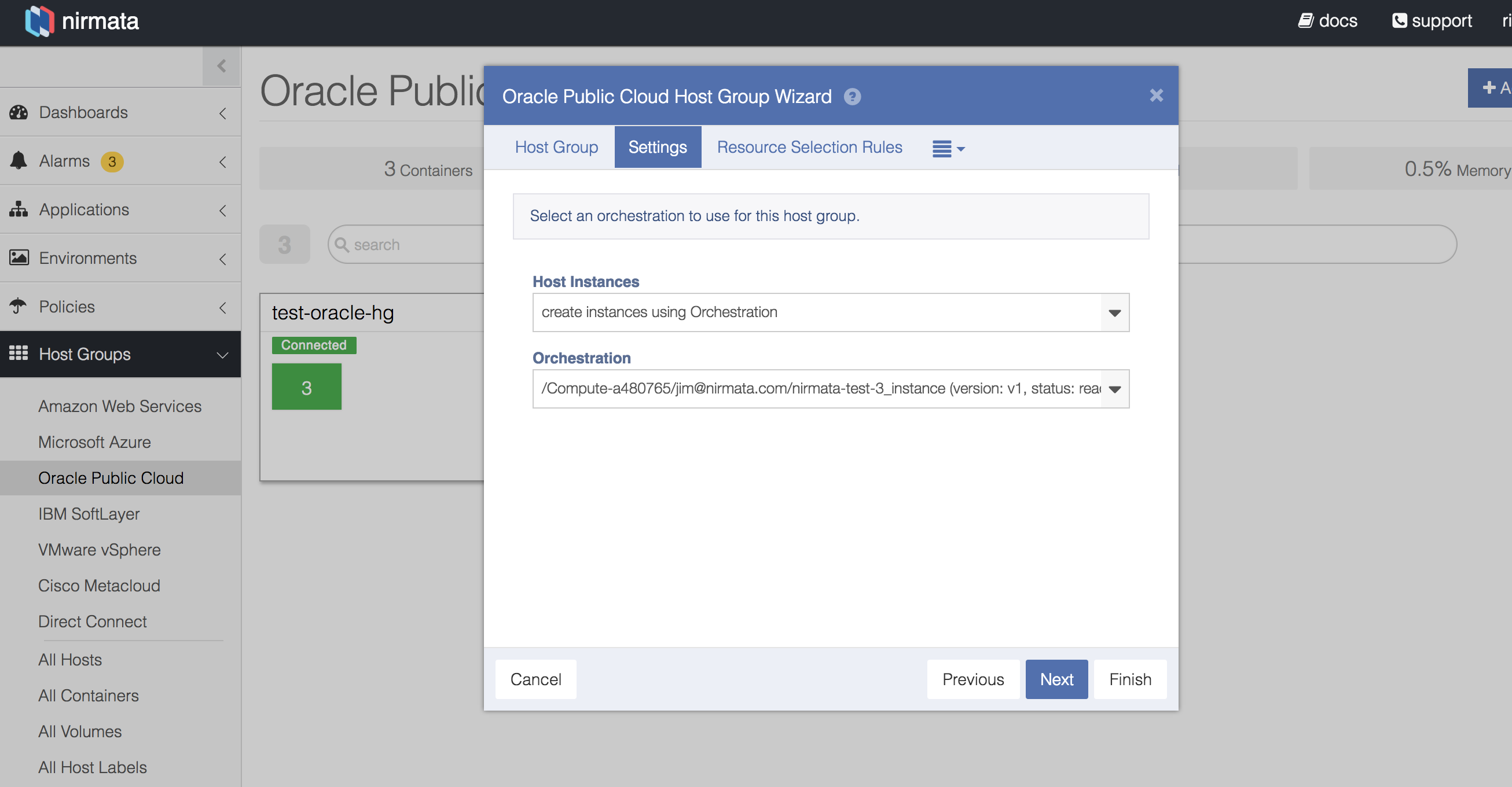Open IBM SoftLayer host groups
This screenshot has width=1512, height=787.
click(x=89, y=513)
